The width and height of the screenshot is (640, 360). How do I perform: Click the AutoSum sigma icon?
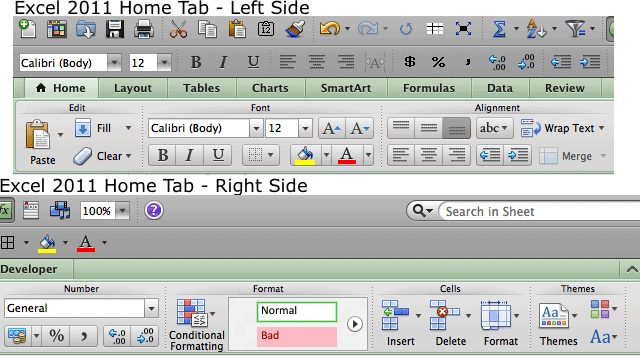coord(500,29)
